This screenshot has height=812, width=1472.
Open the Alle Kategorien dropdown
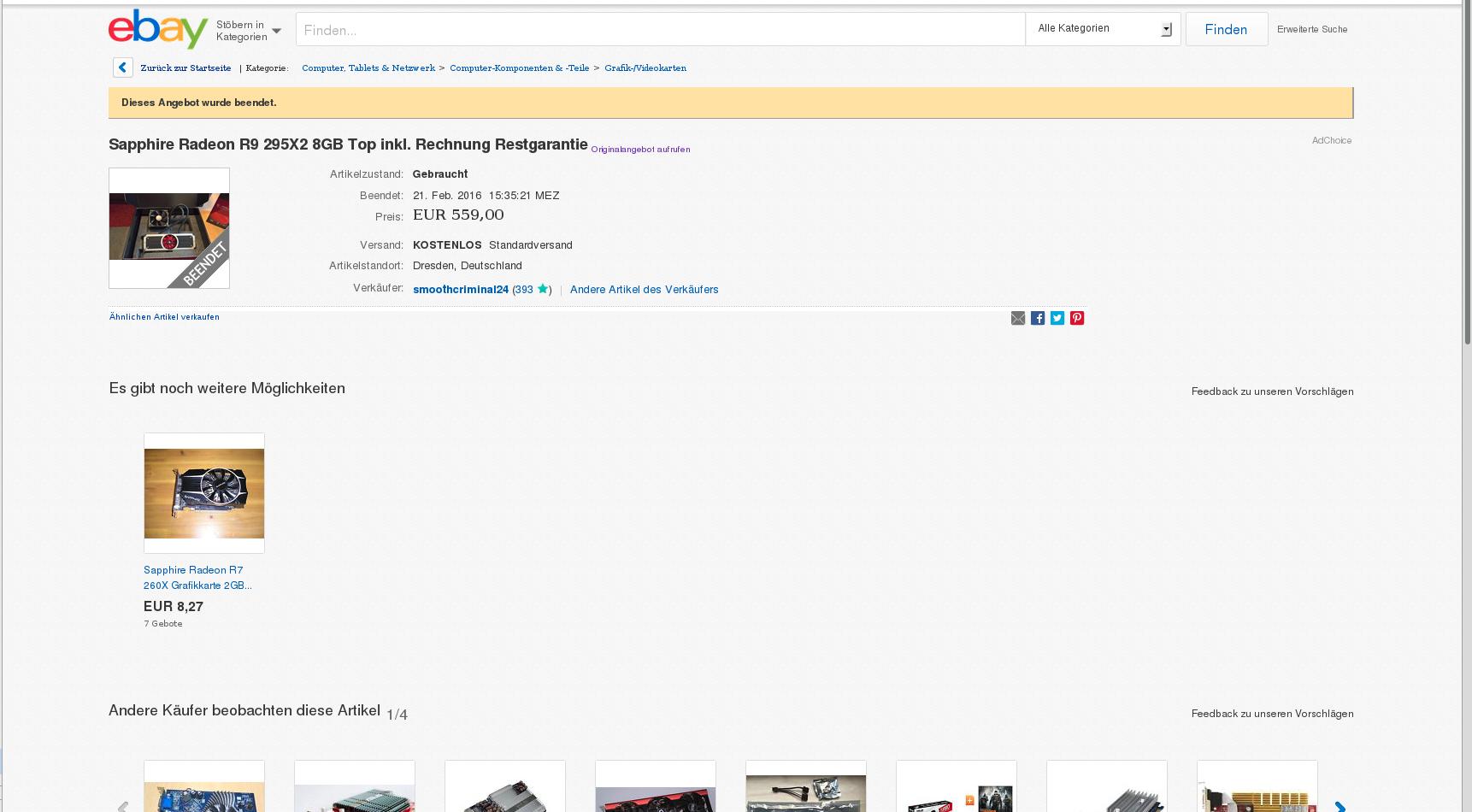1103,29
